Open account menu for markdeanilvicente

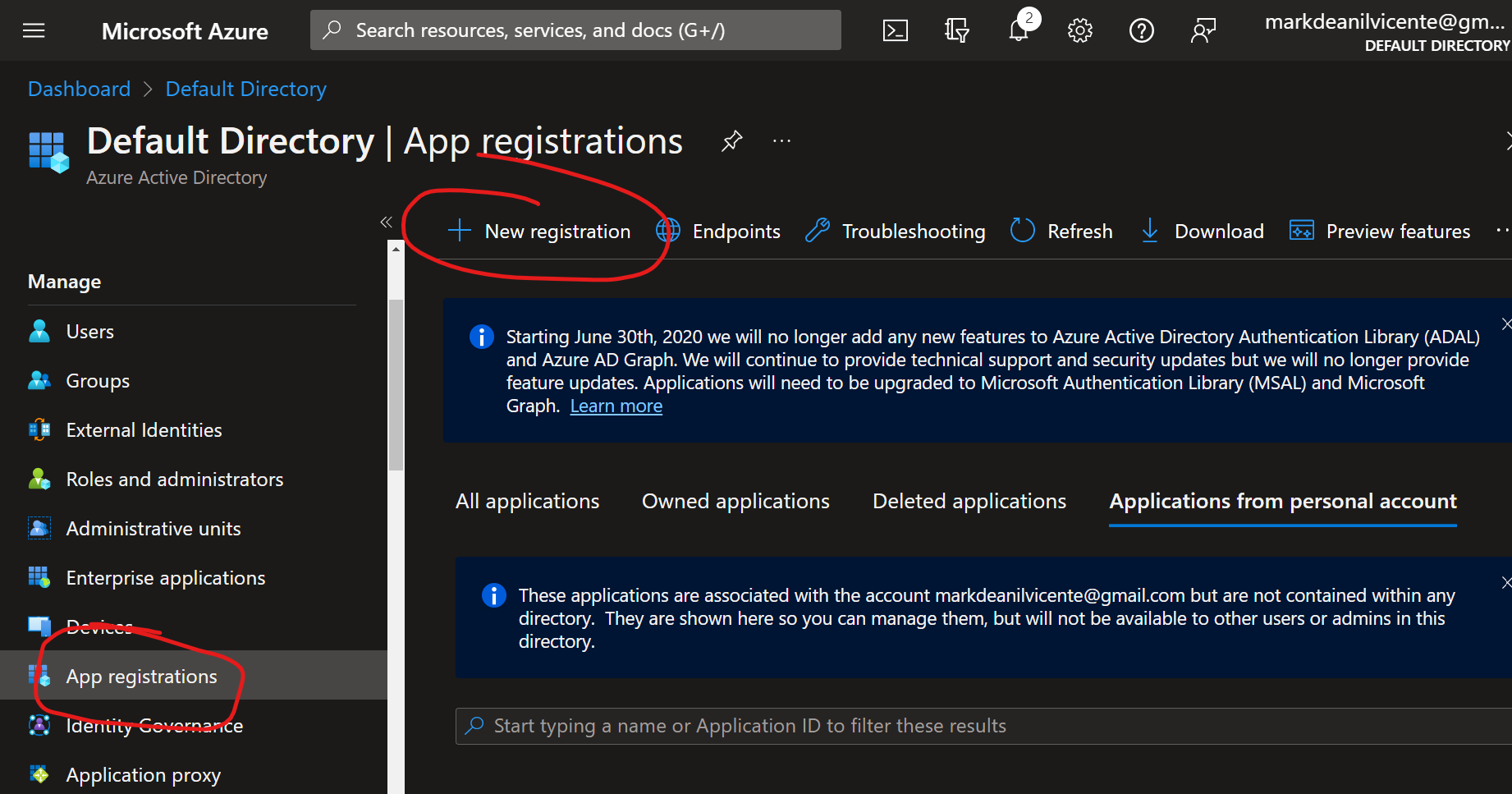click(x=1387, y=31)
